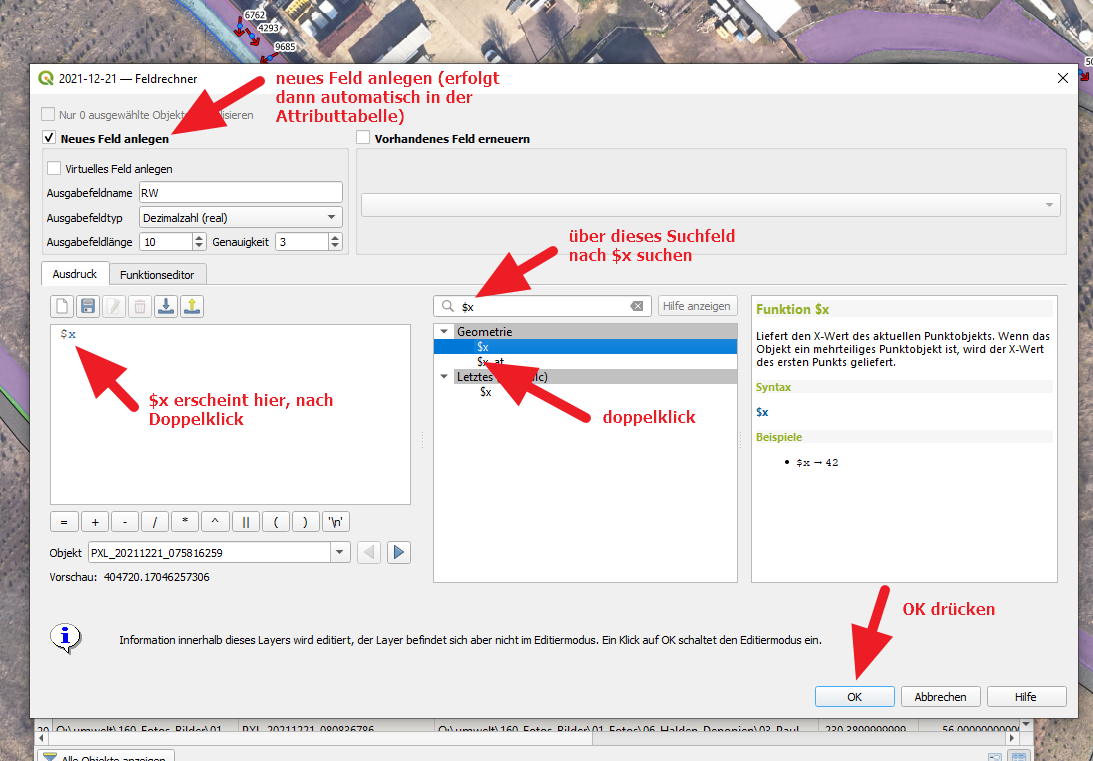Insert the plus operator into expression
The width and height of the screenshot is (1093, 761).
pyautogui.click(x=94, y=522)
